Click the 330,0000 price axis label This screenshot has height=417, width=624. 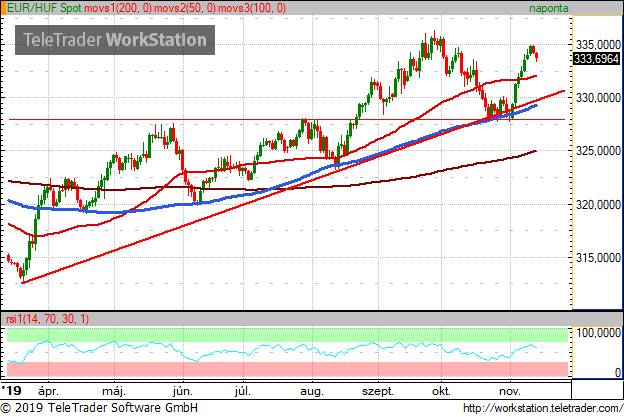click(598, 97)
